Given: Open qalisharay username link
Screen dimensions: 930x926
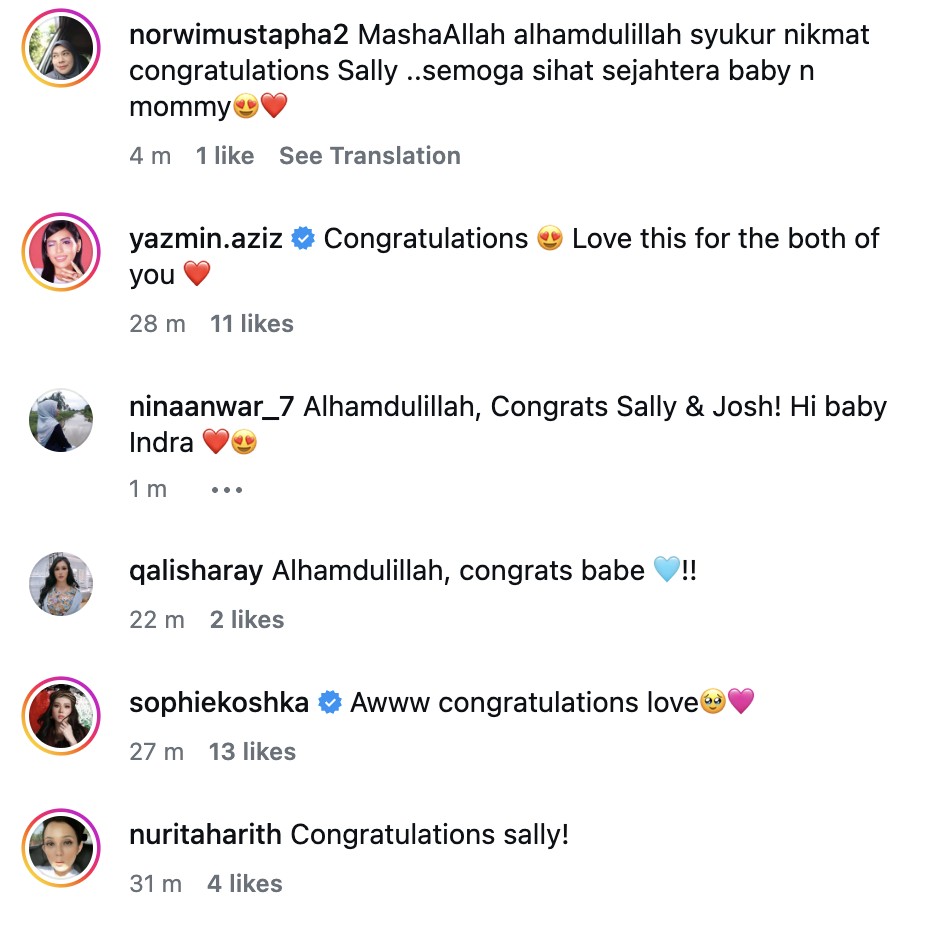Looking at the screenshot, I should click(x=196, y=571).
